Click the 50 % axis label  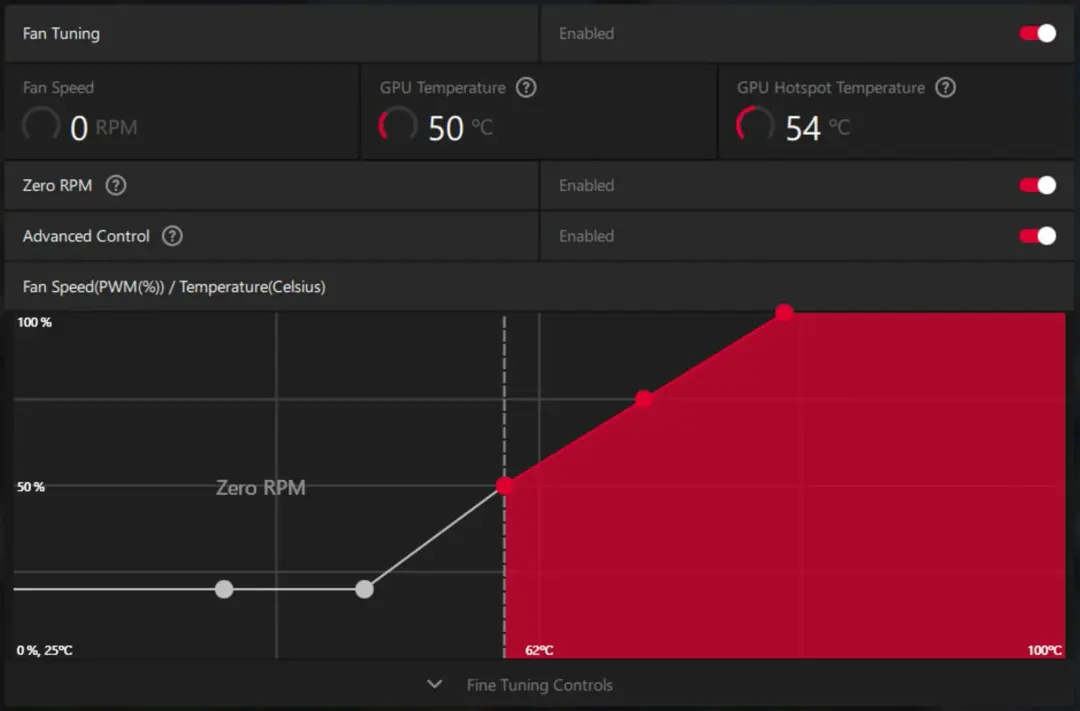click(x=31, y=487)
